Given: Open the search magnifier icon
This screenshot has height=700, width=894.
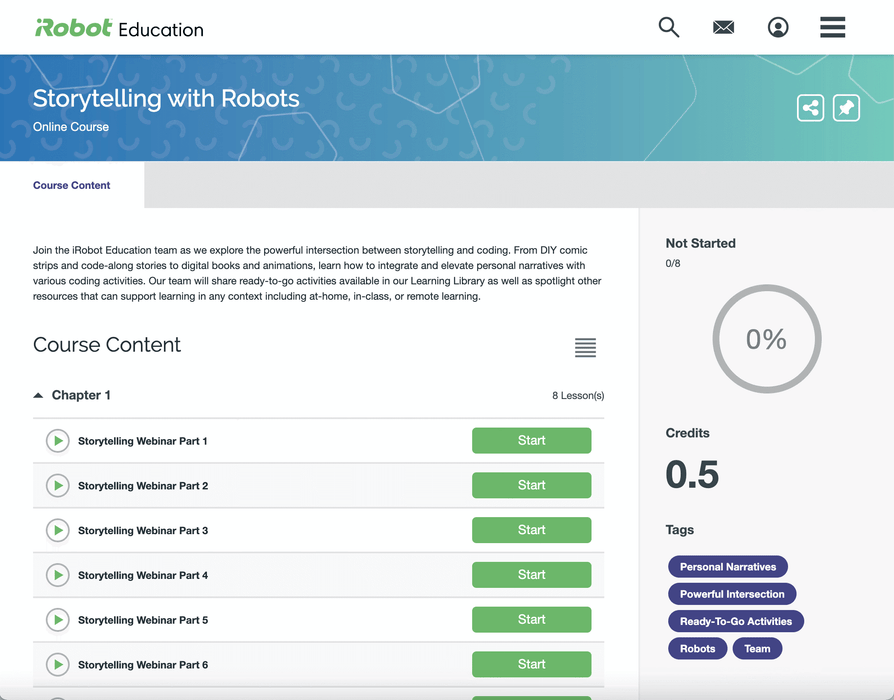Looking at the screenshot, I should tap(669, 27).
